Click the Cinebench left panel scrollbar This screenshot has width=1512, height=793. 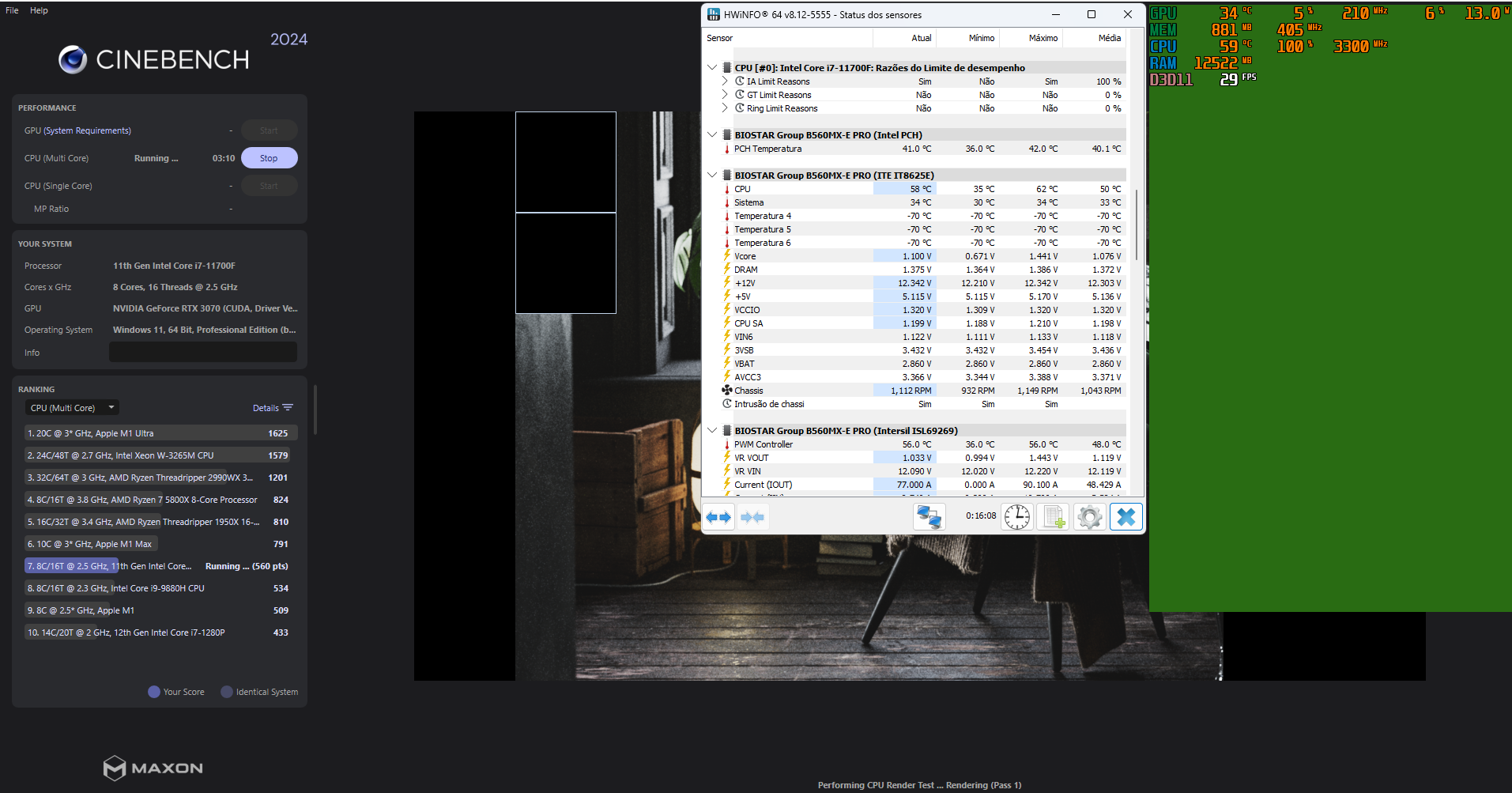tap(315, 410)
